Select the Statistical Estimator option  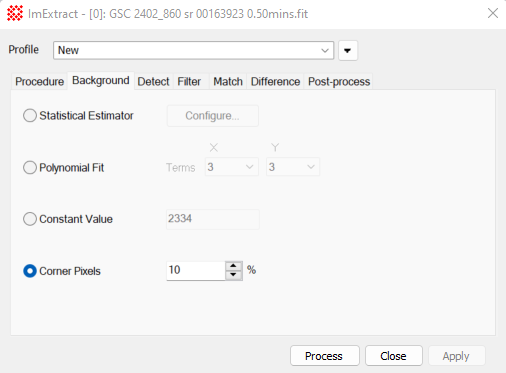[30, 116]
